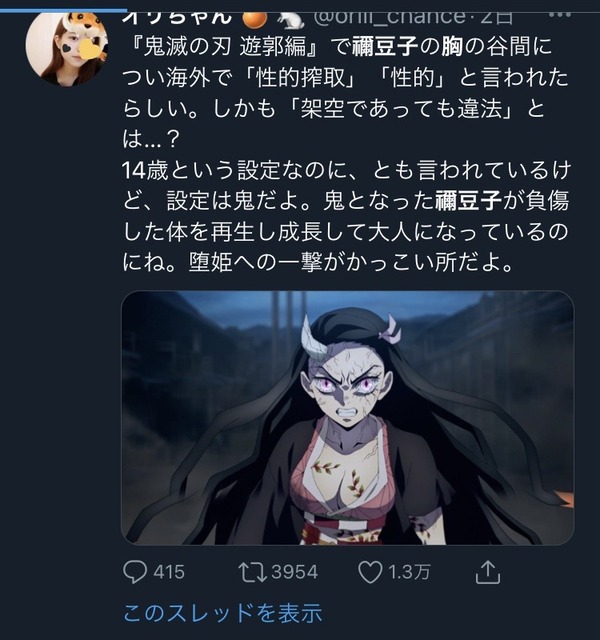Open the three-dot more options menu
Screen dimensions: 600x640
pyautogui.click(x=560, y=16)
